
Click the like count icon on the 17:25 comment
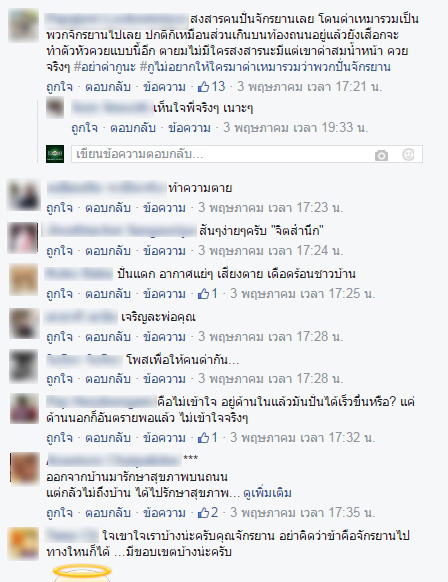tap(203, 294)
